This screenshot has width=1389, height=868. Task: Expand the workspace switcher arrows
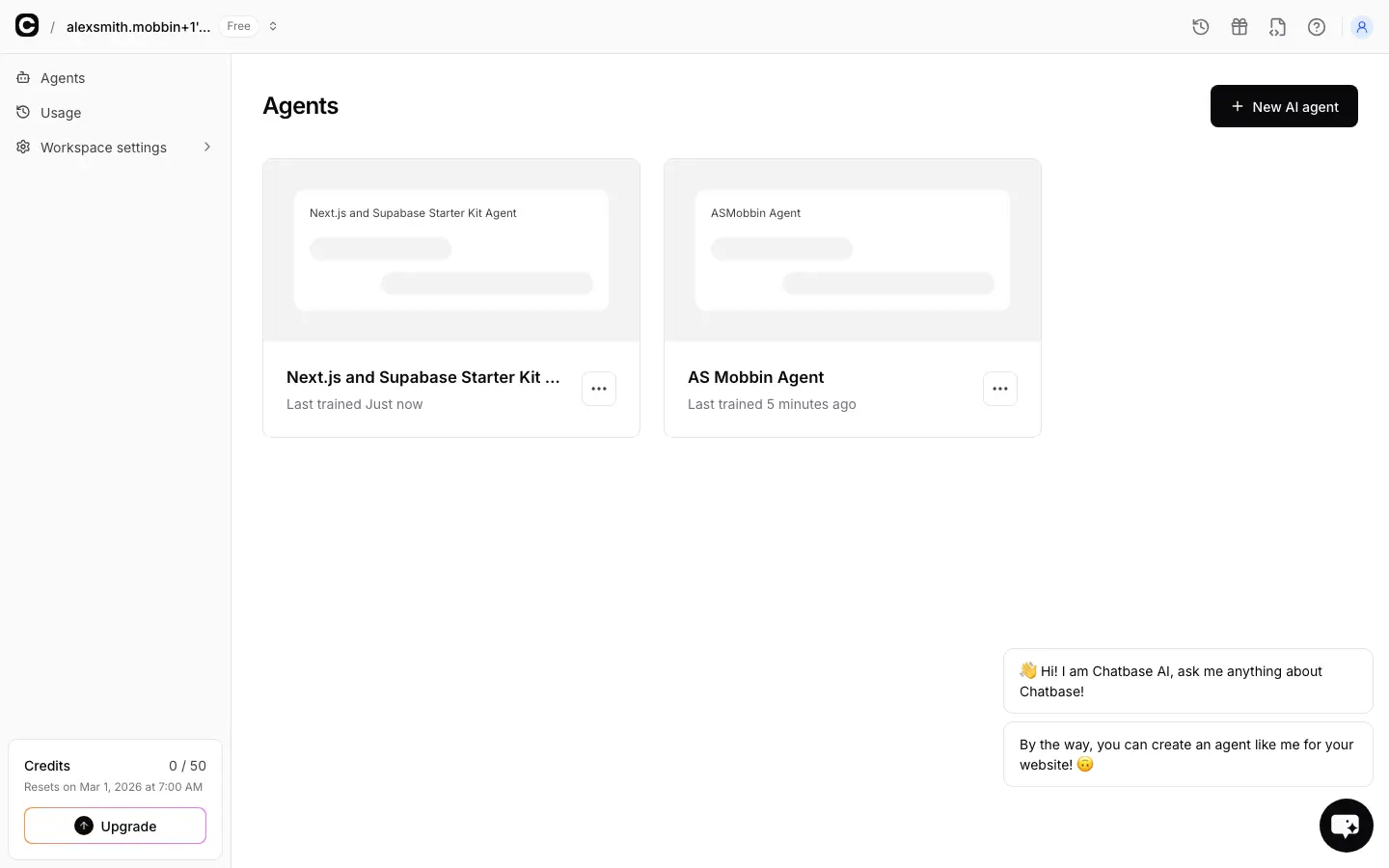[x=273, y=26]
